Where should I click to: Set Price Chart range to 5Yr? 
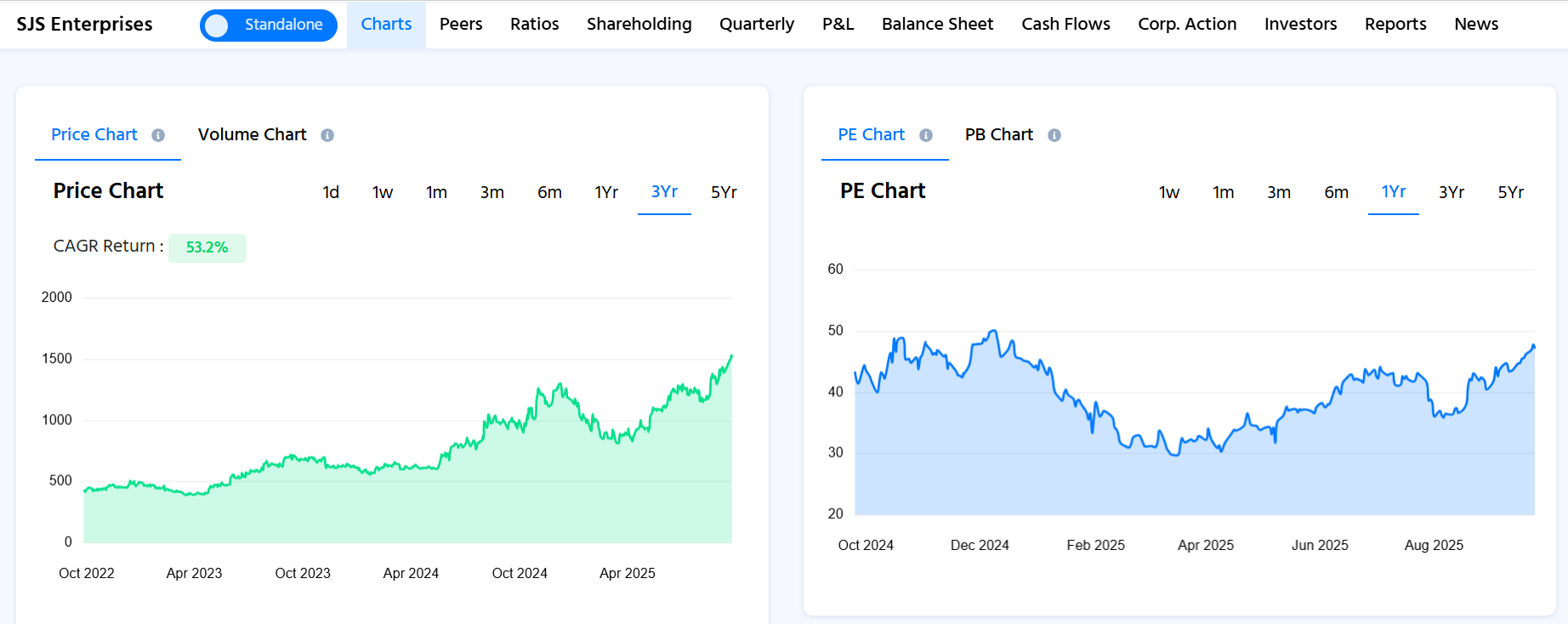724,192
